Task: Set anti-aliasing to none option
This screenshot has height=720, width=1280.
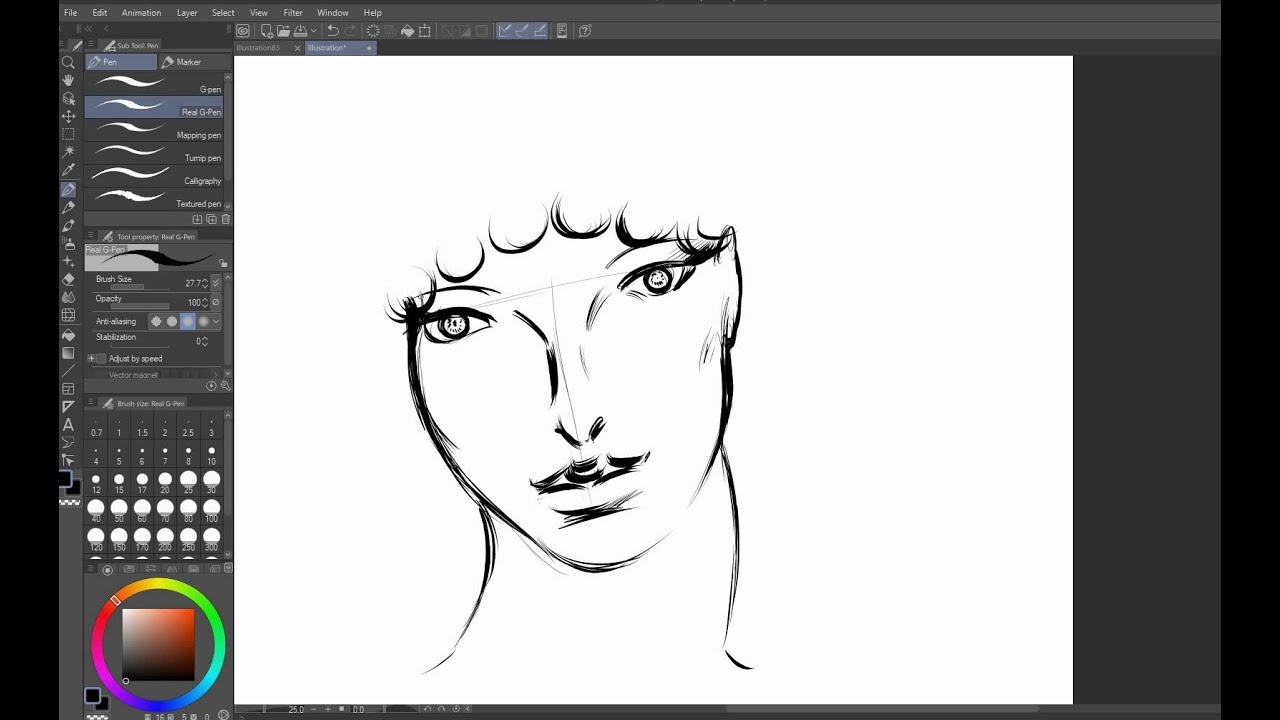Action: pyautogui.click(x=156, y=321)
